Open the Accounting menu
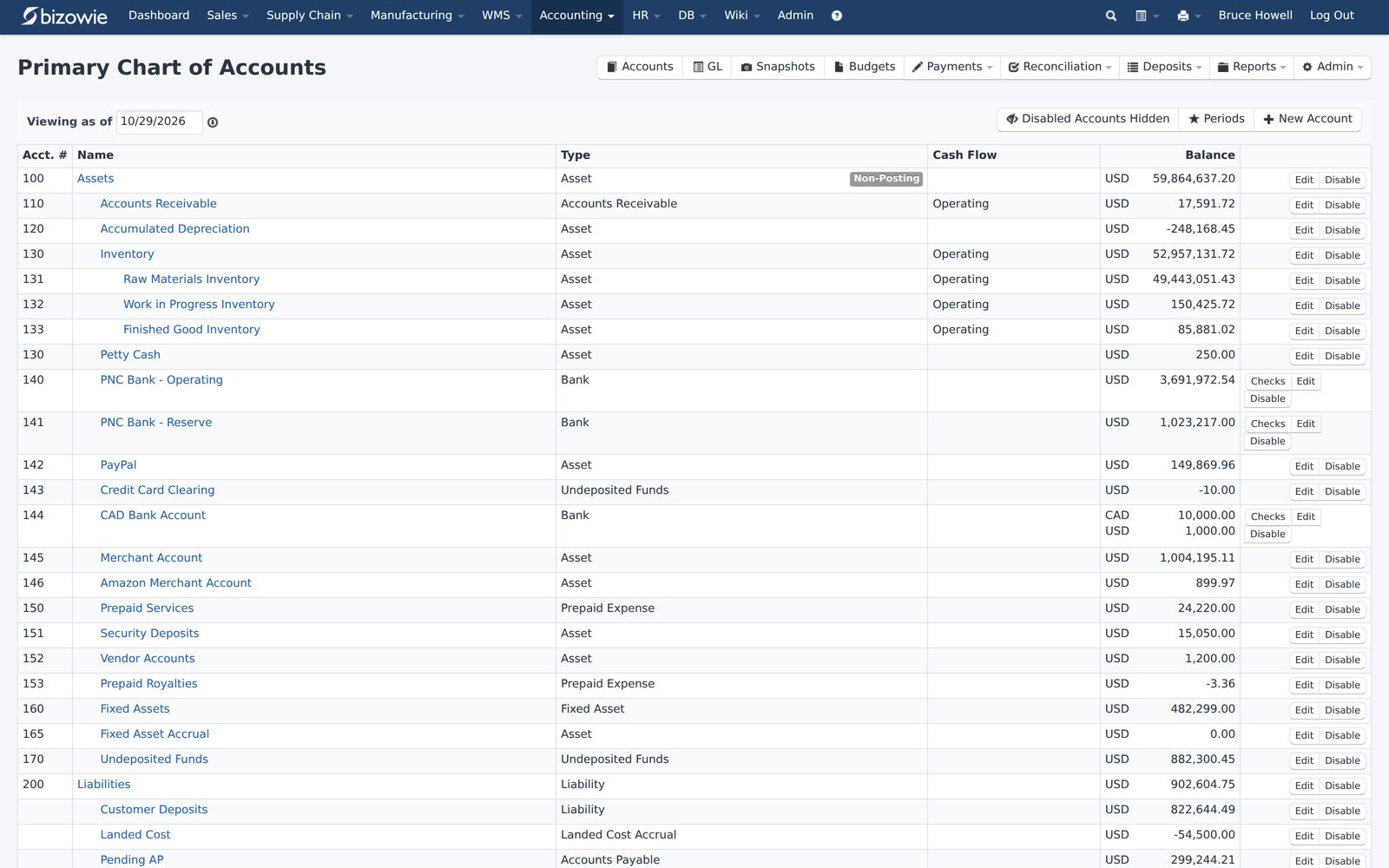Viewport: 1389px width, 868px height. click(576, 16)
